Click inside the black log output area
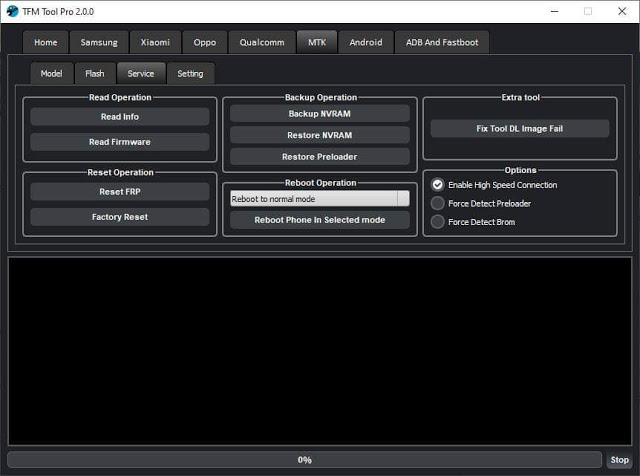The image size is (640, 476). [320, 351]
